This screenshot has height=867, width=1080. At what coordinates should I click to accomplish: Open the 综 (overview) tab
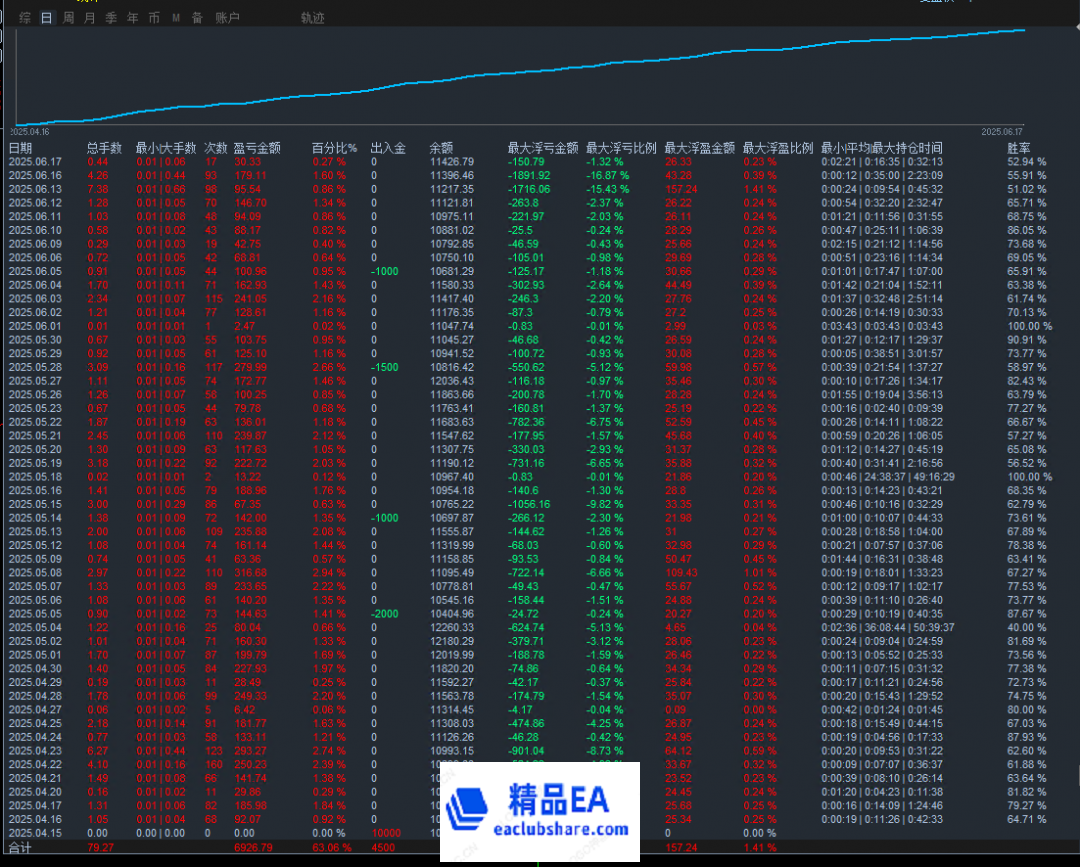click(24, 18)
